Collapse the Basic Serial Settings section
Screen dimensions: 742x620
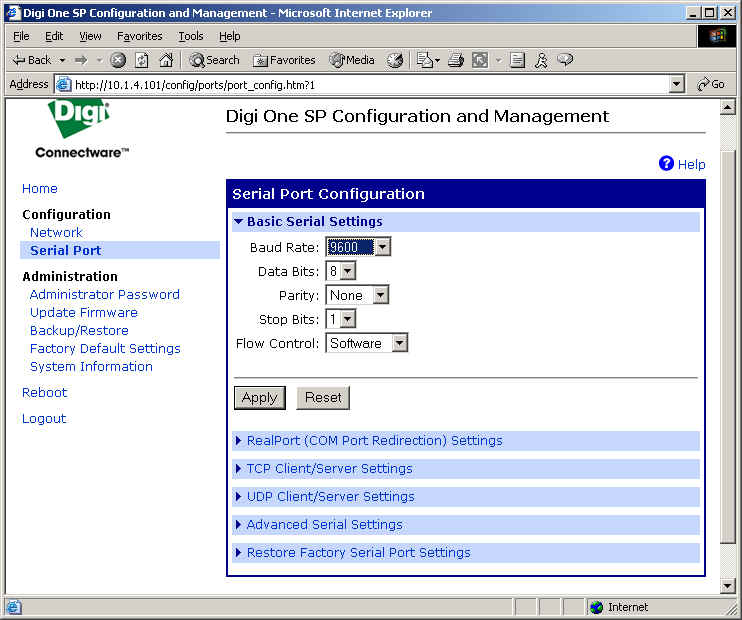(314, 222)
